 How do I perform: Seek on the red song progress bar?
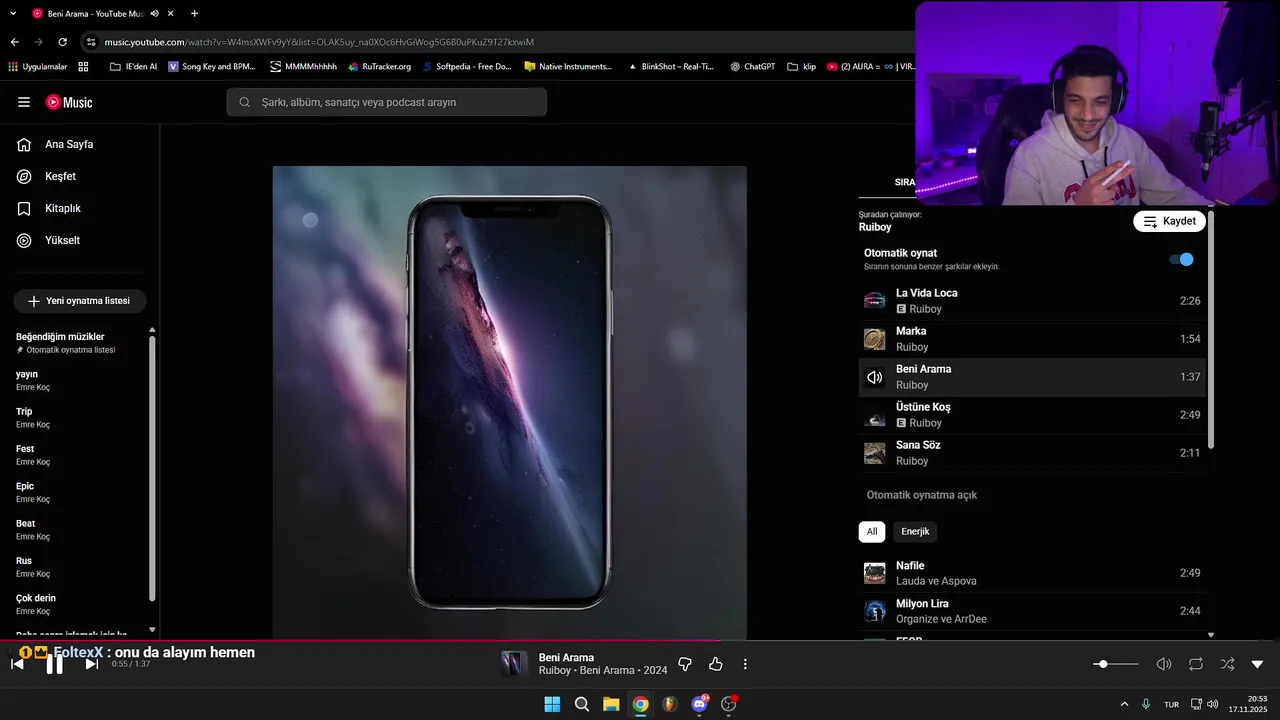pos(640,640)
